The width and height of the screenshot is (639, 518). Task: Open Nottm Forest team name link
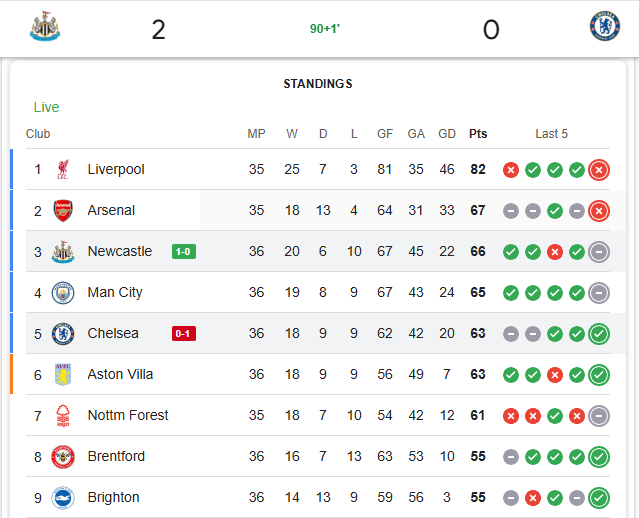(128, 415)
